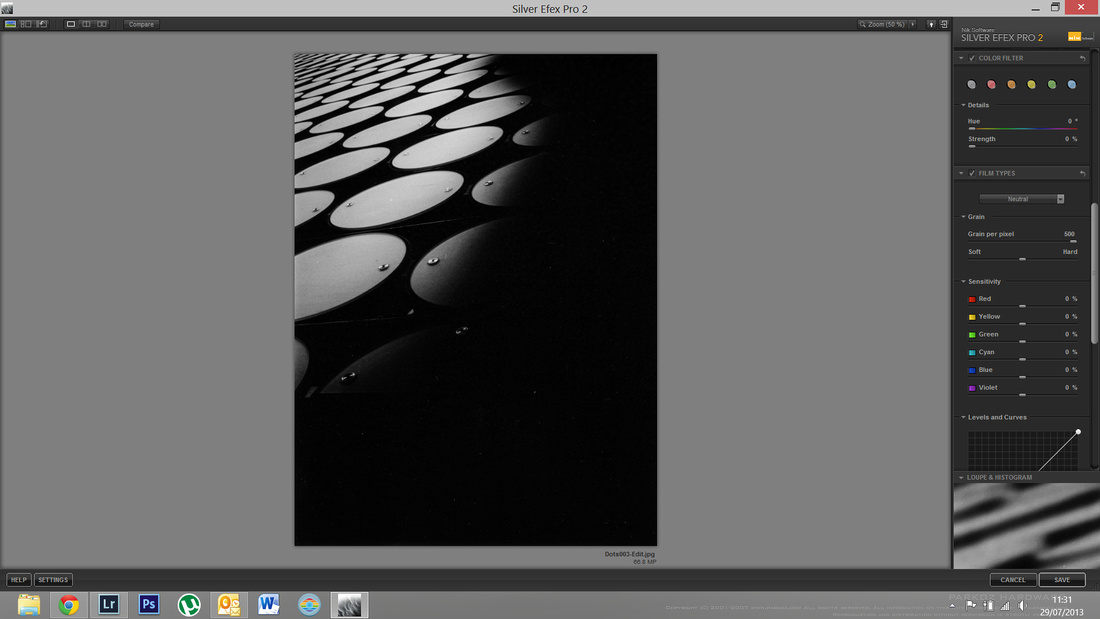Click the Zoom (50 %) magnifier control
The width and height of the screenshot is (1100, 619).
882,24
